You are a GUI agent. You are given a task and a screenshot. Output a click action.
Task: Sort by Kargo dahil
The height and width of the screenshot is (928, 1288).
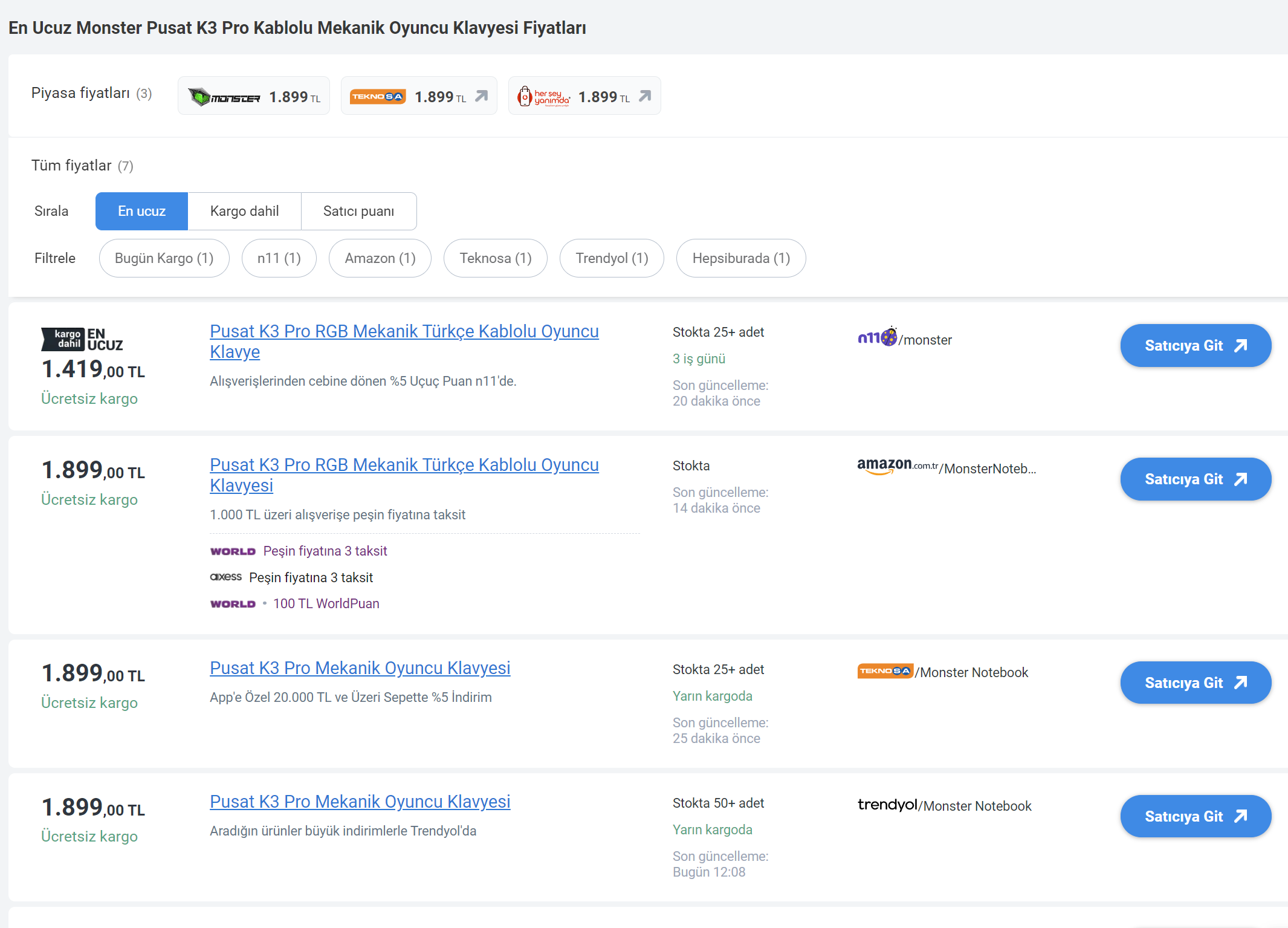(x=244, y=211)
